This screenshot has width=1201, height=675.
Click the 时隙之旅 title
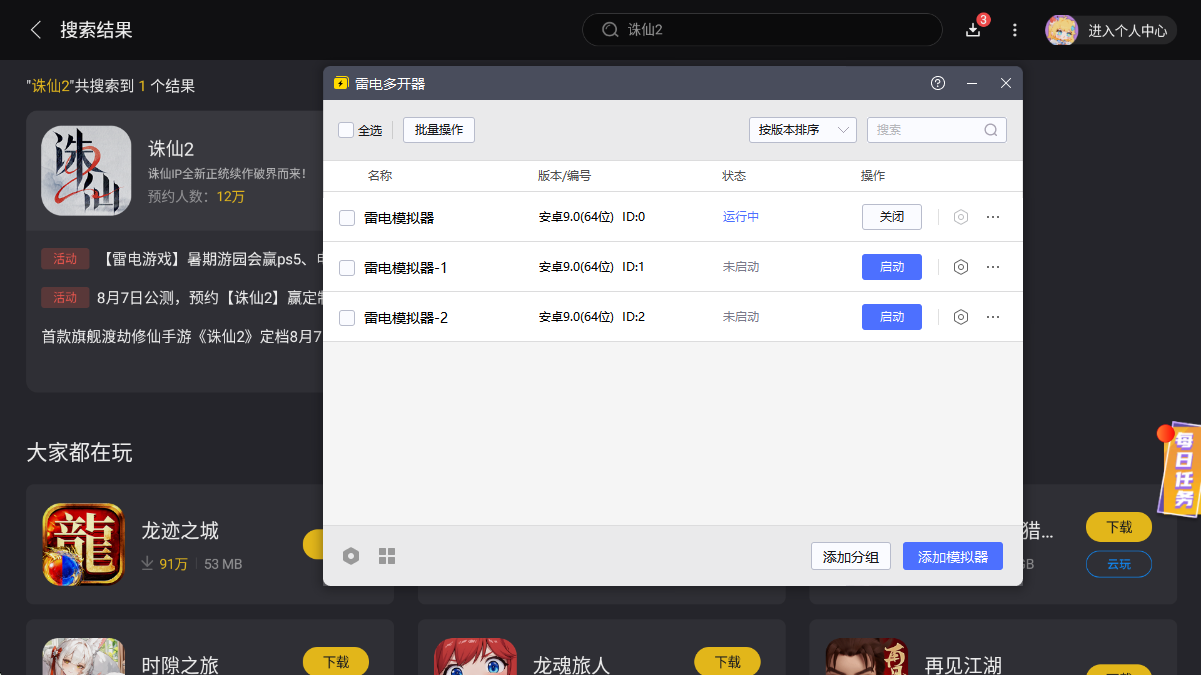[x=180, y=665]
